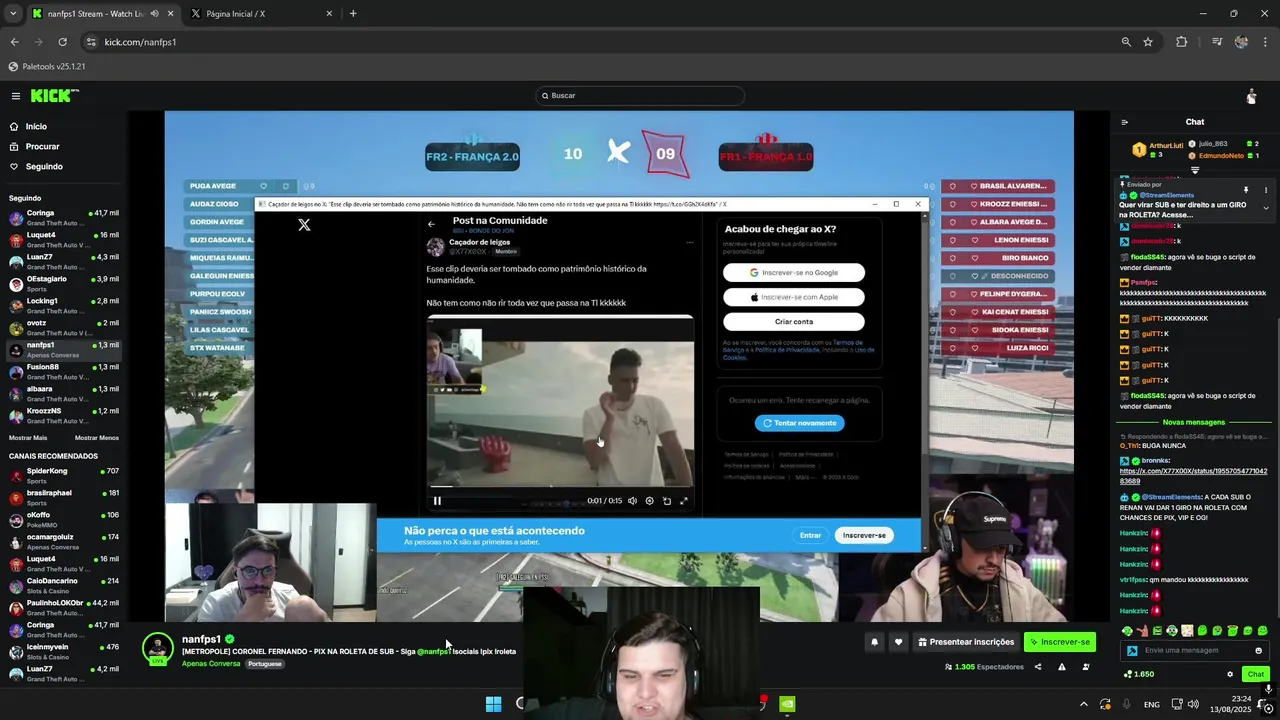Open OEstagiario channel in sidebar
The width and height of the screenshot is (1280, 720).
pos(64,283)
